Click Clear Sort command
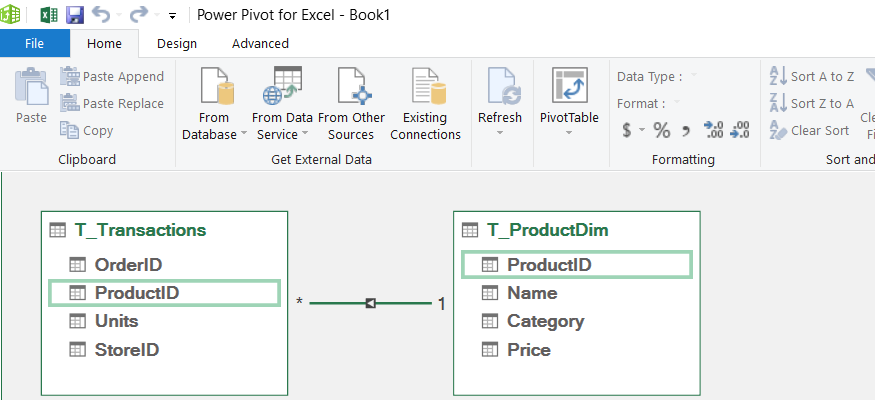 (810, 131)
